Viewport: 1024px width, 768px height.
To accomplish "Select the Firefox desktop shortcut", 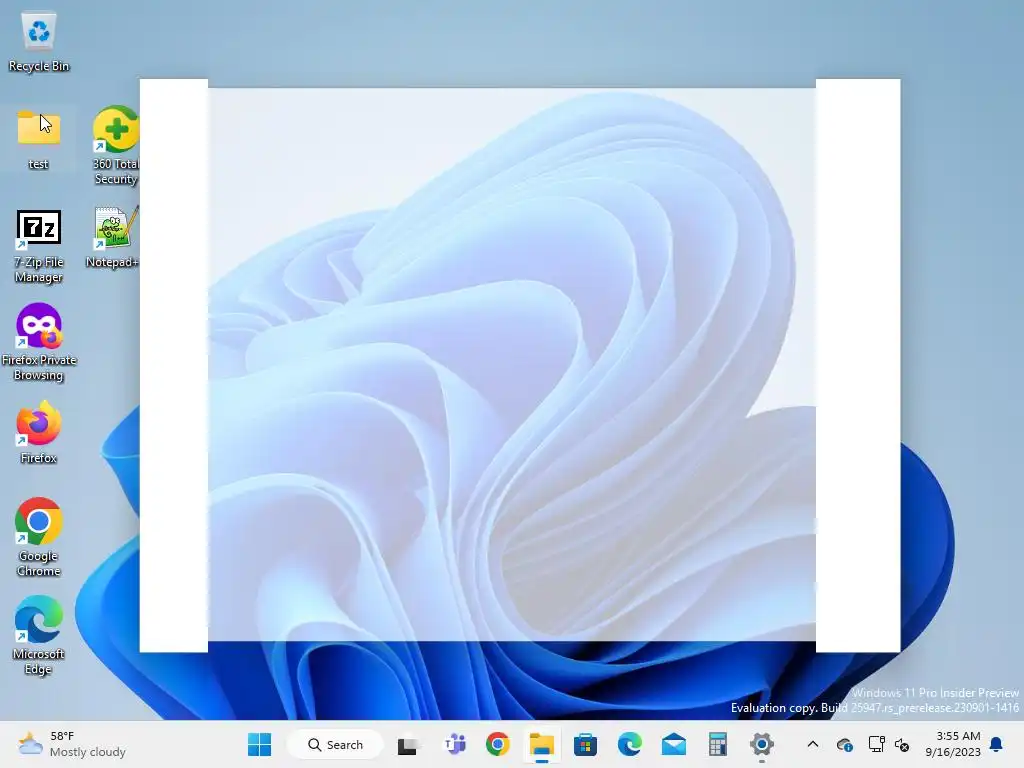I will pos(39,432).
